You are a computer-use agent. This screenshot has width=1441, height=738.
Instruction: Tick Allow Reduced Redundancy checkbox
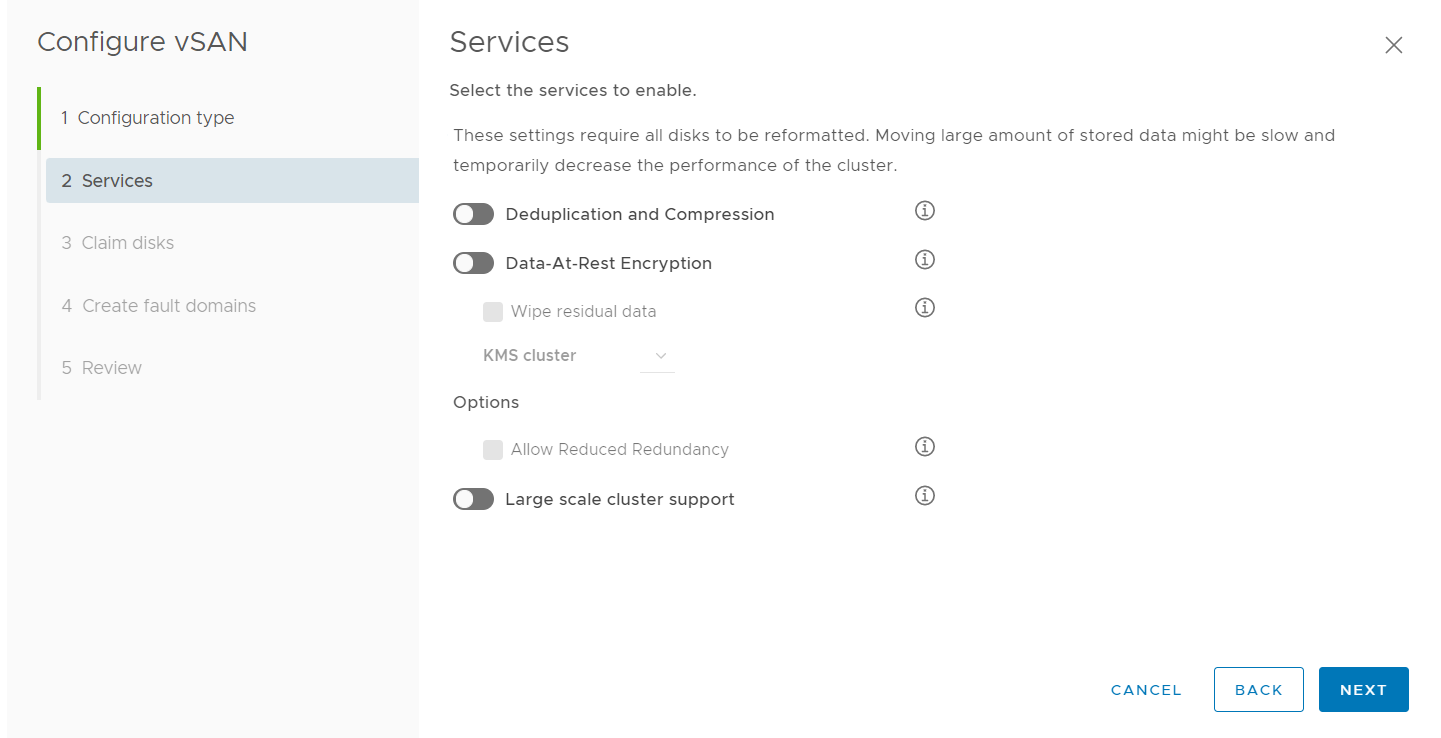click(x=493, y=450)
